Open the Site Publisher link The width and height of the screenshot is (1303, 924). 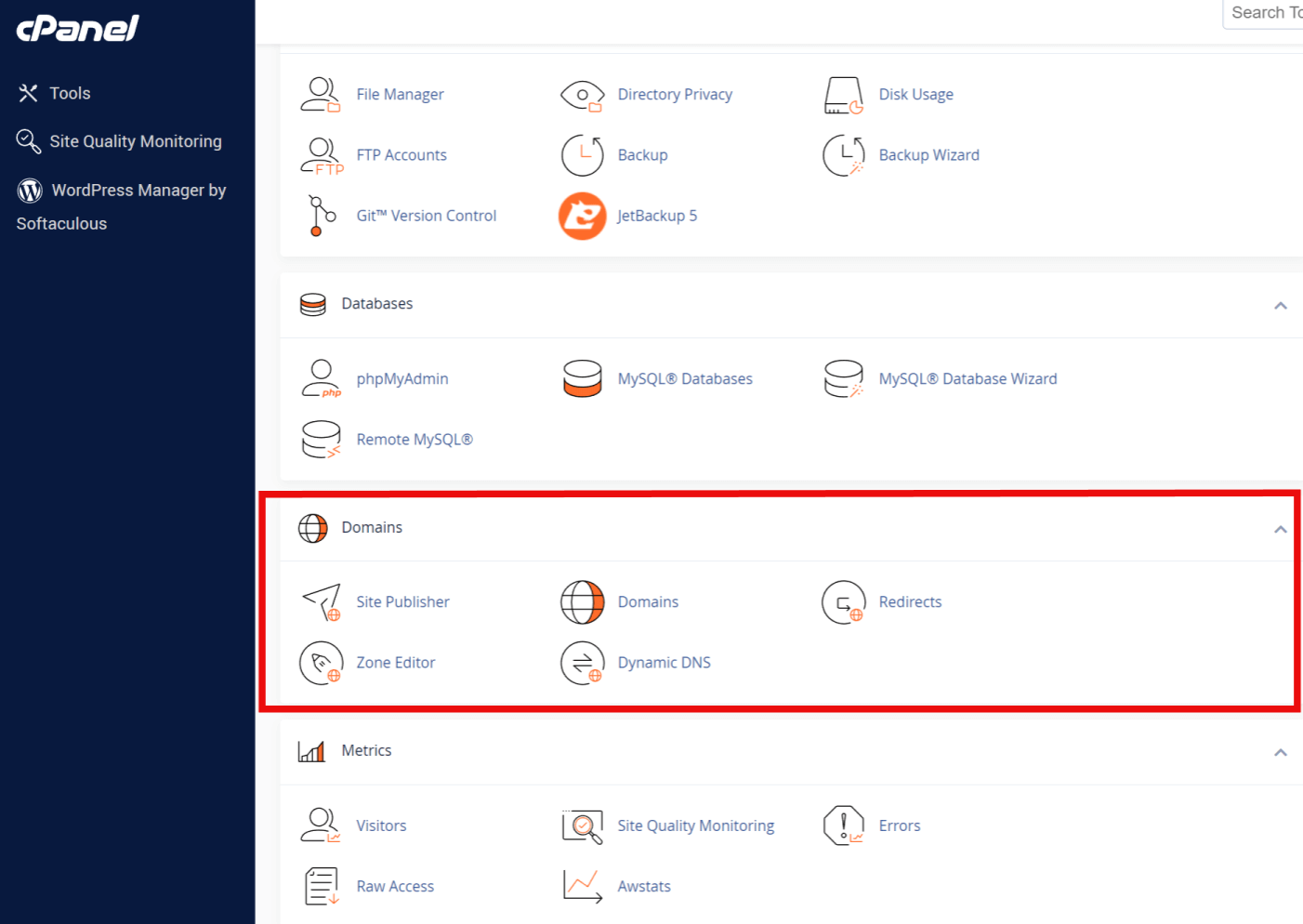[402, 602]
